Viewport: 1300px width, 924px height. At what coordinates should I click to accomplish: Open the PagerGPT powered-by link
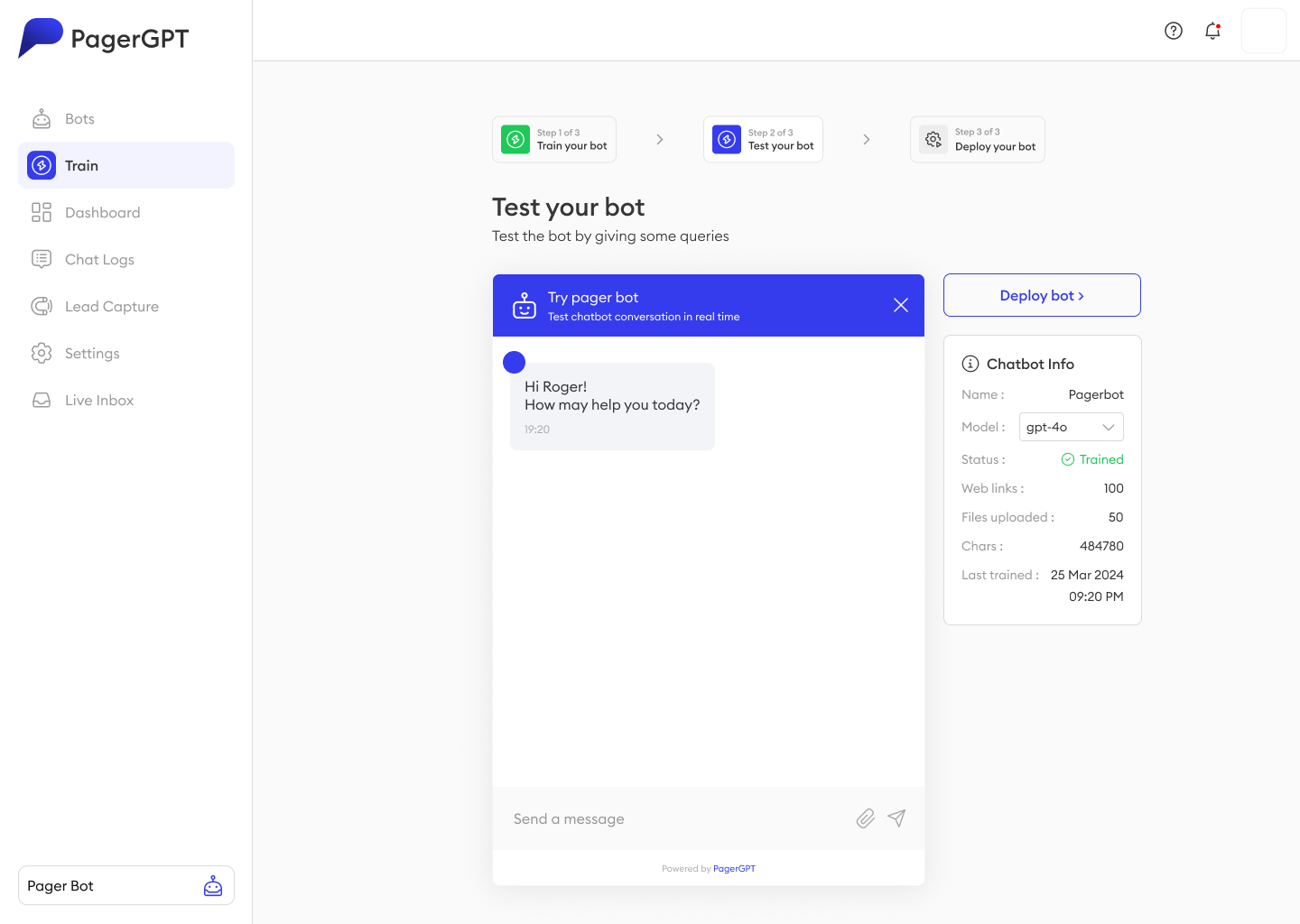734,869
